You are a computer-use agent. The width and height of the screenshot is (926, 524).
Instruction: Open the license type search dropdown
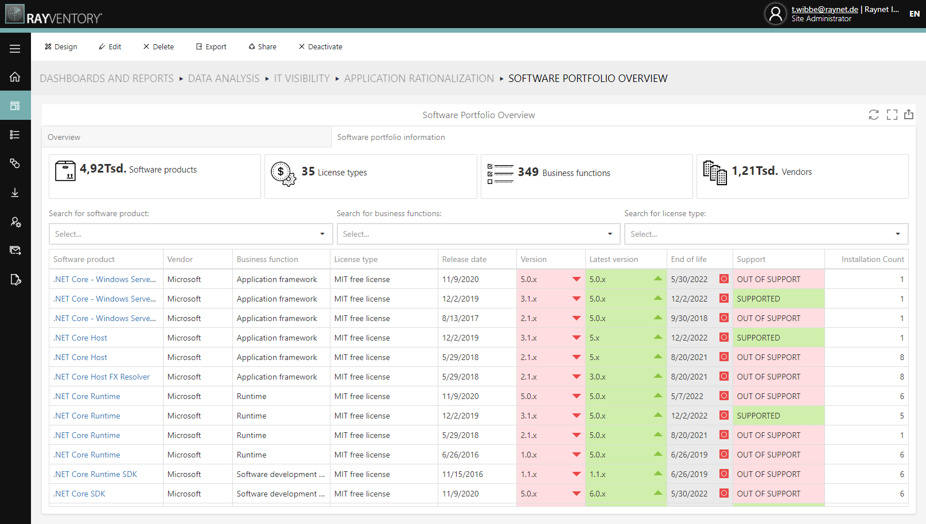(x=766, y=234)
